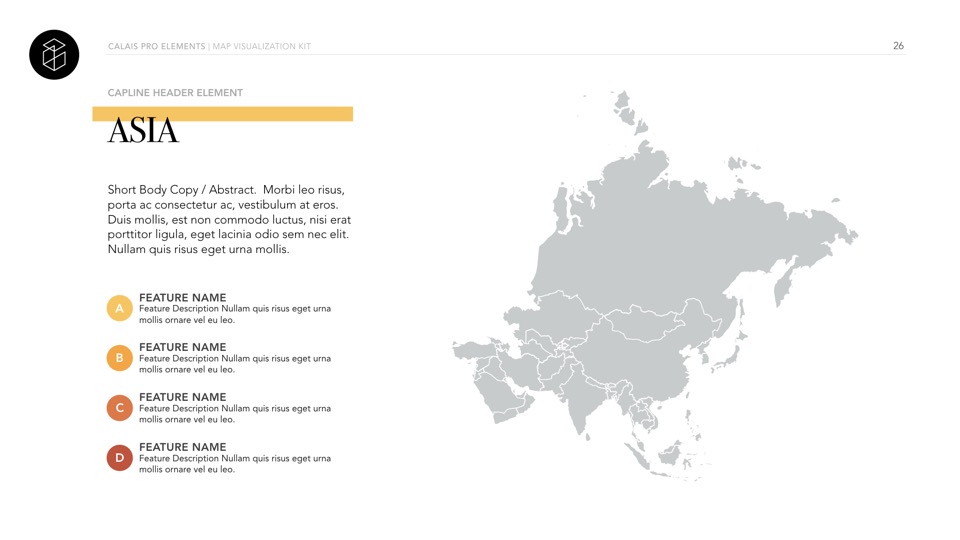This screenshot has width=960, height=540.
Task: Select the orange B badge
Action: (x=119, y=358)
